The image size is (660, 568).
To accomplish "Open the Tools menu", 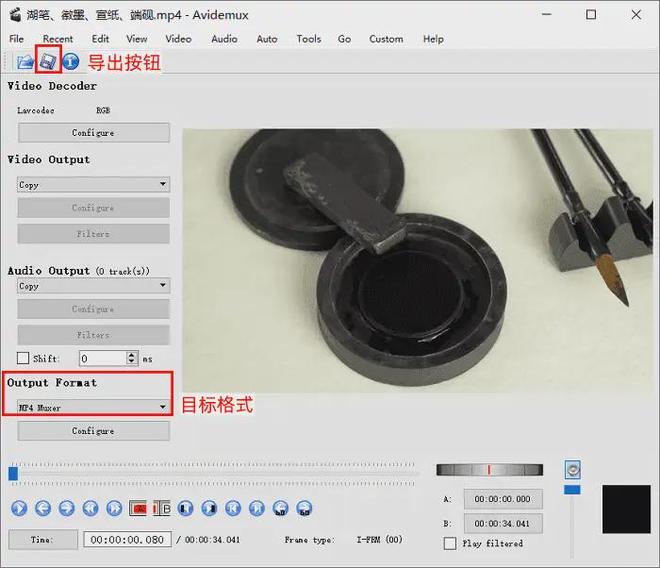I will (308, 39).
